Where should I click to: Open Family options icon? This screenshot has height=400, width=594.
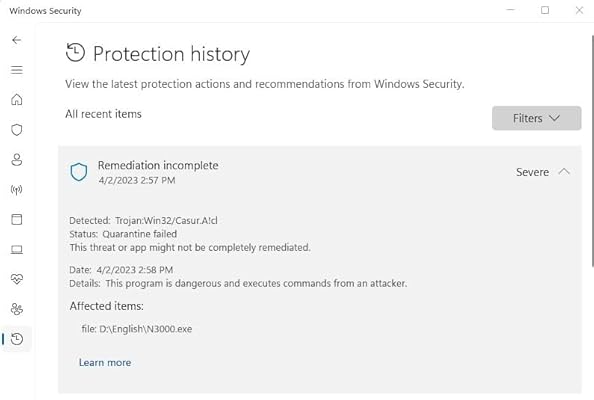click(x=17, y=309)
